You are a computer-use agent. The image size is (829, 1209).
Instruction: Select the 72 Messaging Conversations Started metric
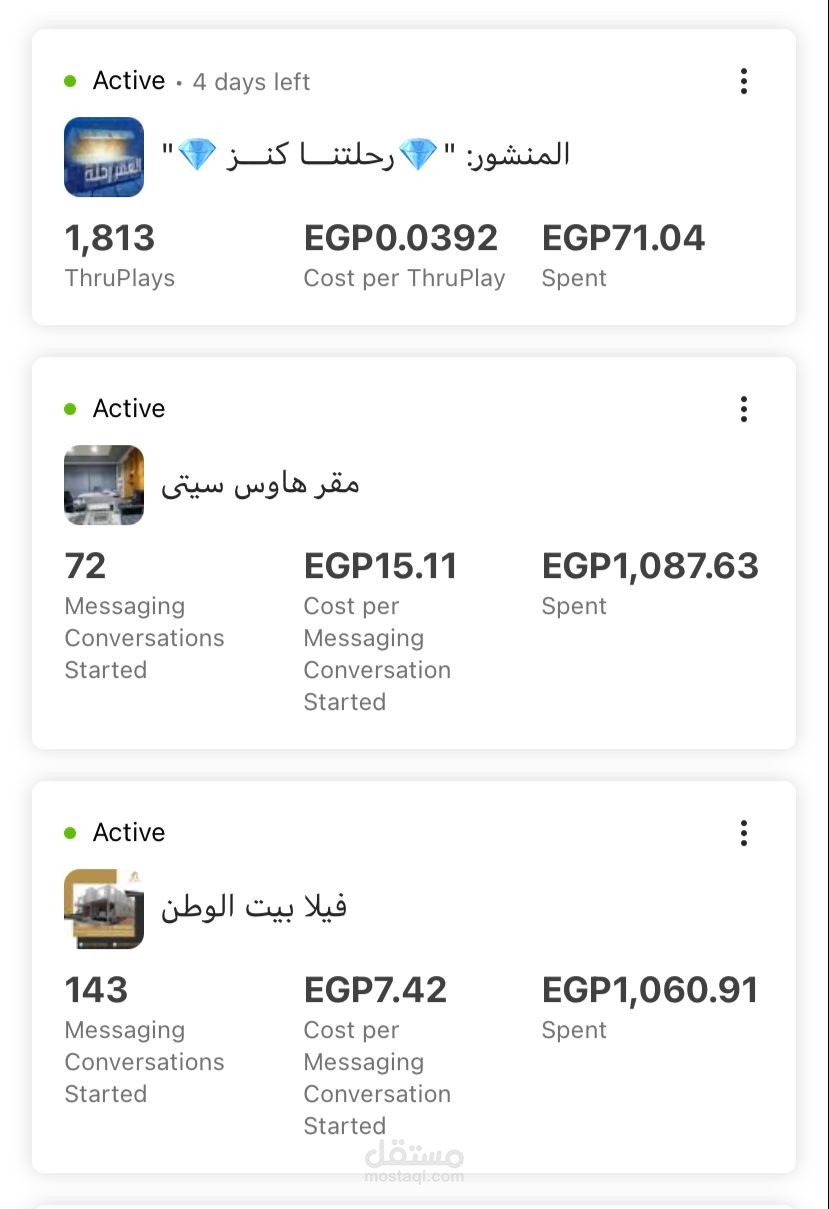pos(144,615)
